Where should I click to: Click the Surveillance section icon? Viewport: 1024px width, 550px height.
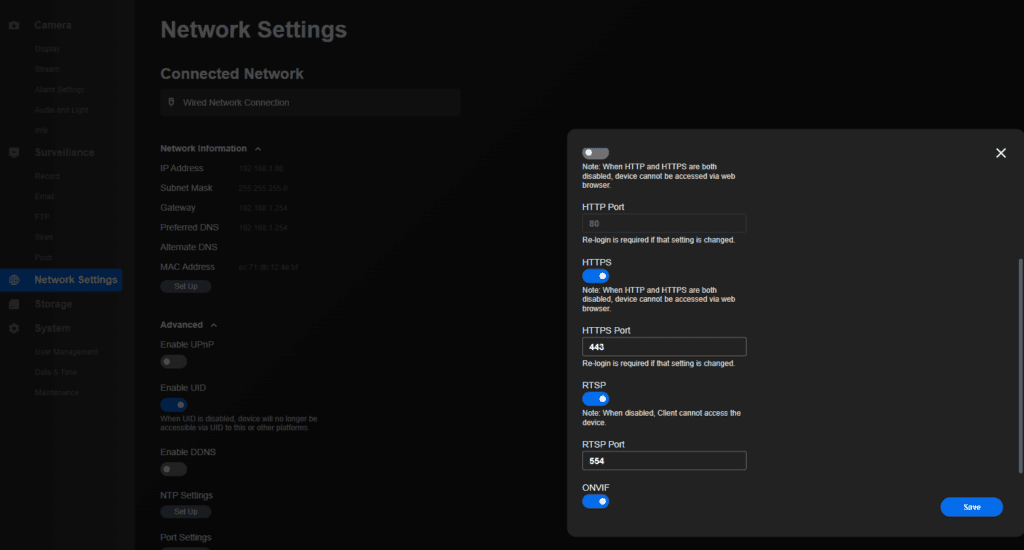14,153
